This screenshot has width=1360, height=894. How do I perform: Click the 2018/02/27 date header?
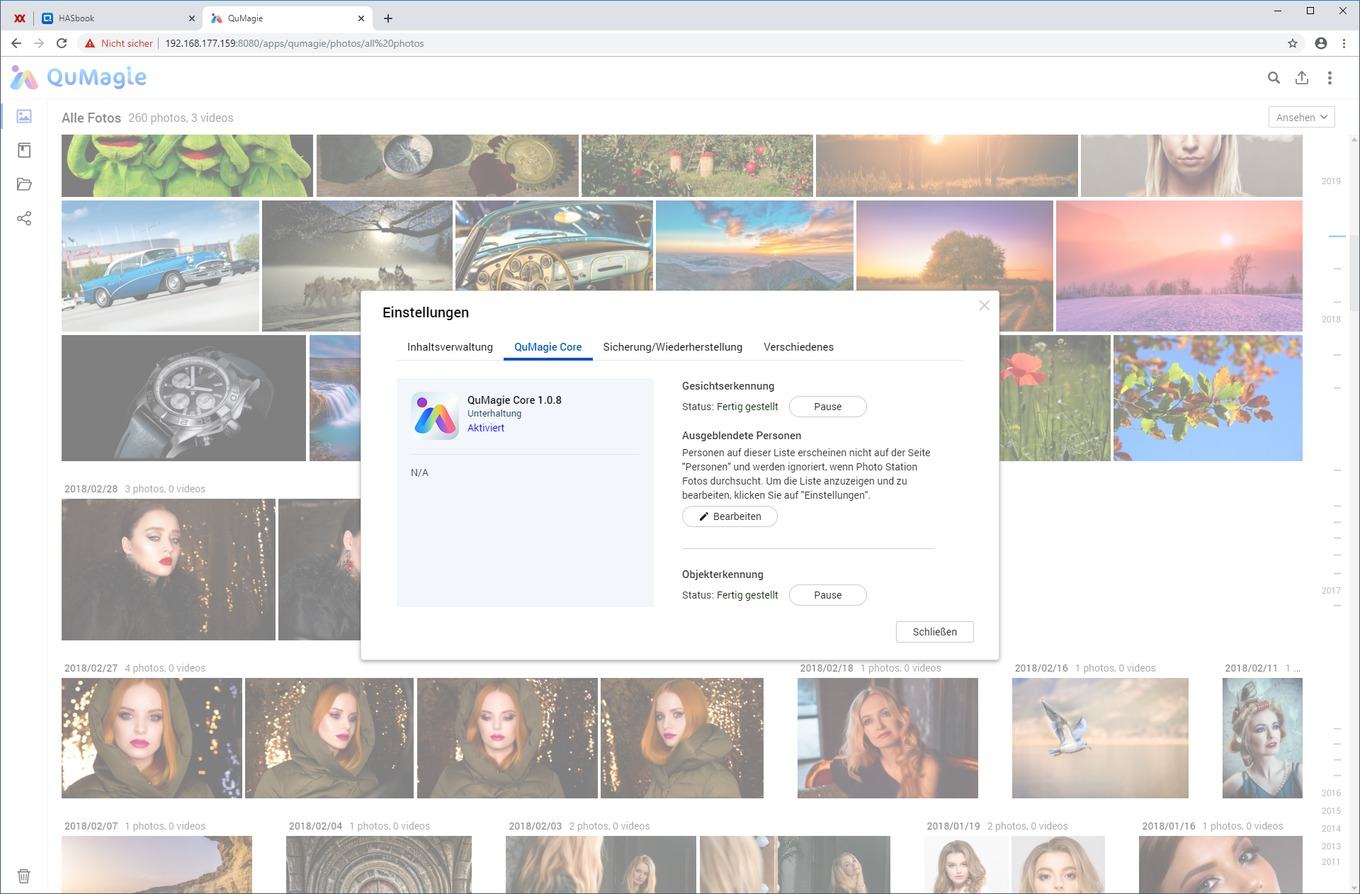point(91,668)
